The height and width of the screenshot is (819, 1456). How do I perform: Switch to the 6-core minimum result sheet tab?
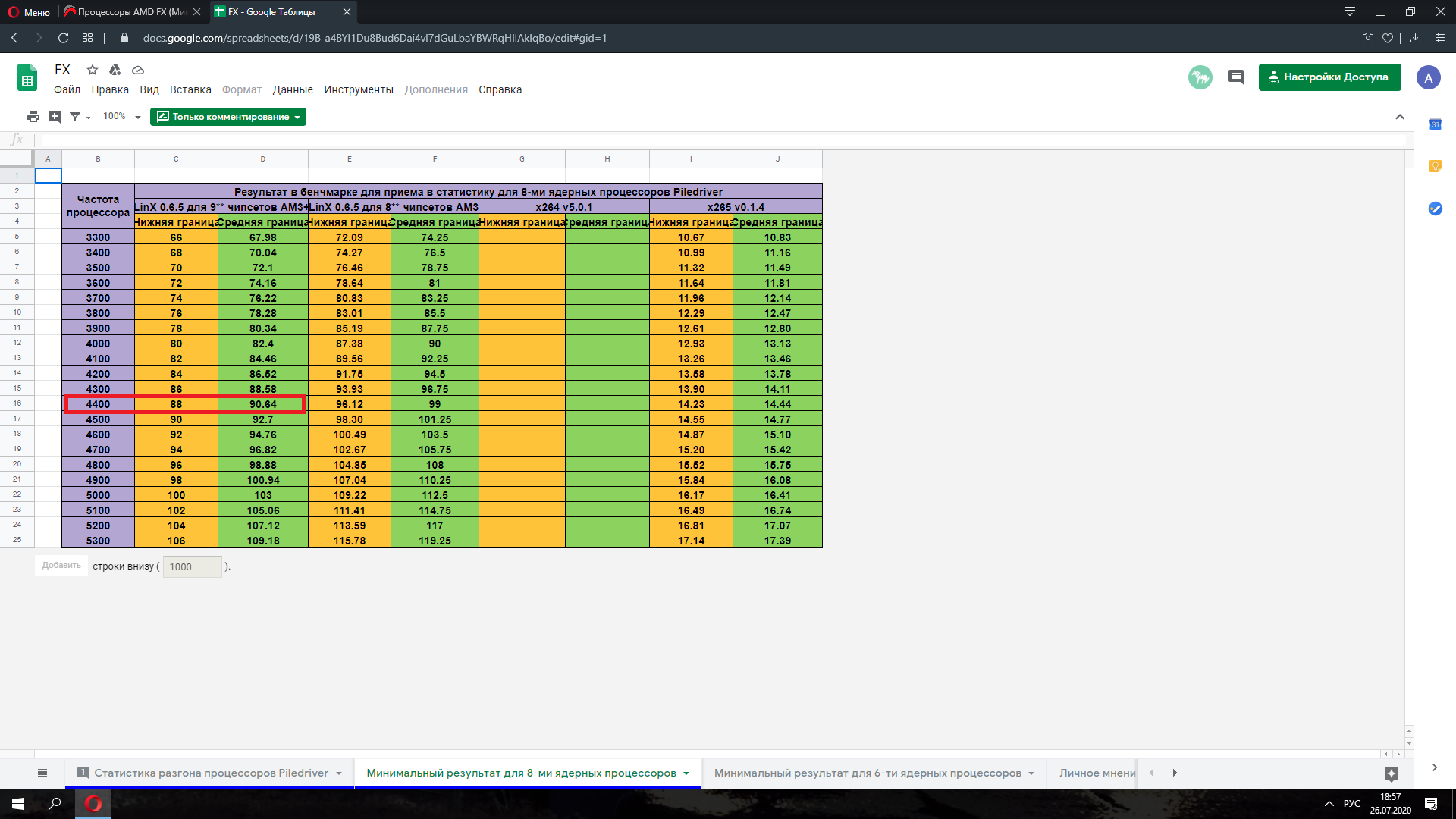pos(867,773)
